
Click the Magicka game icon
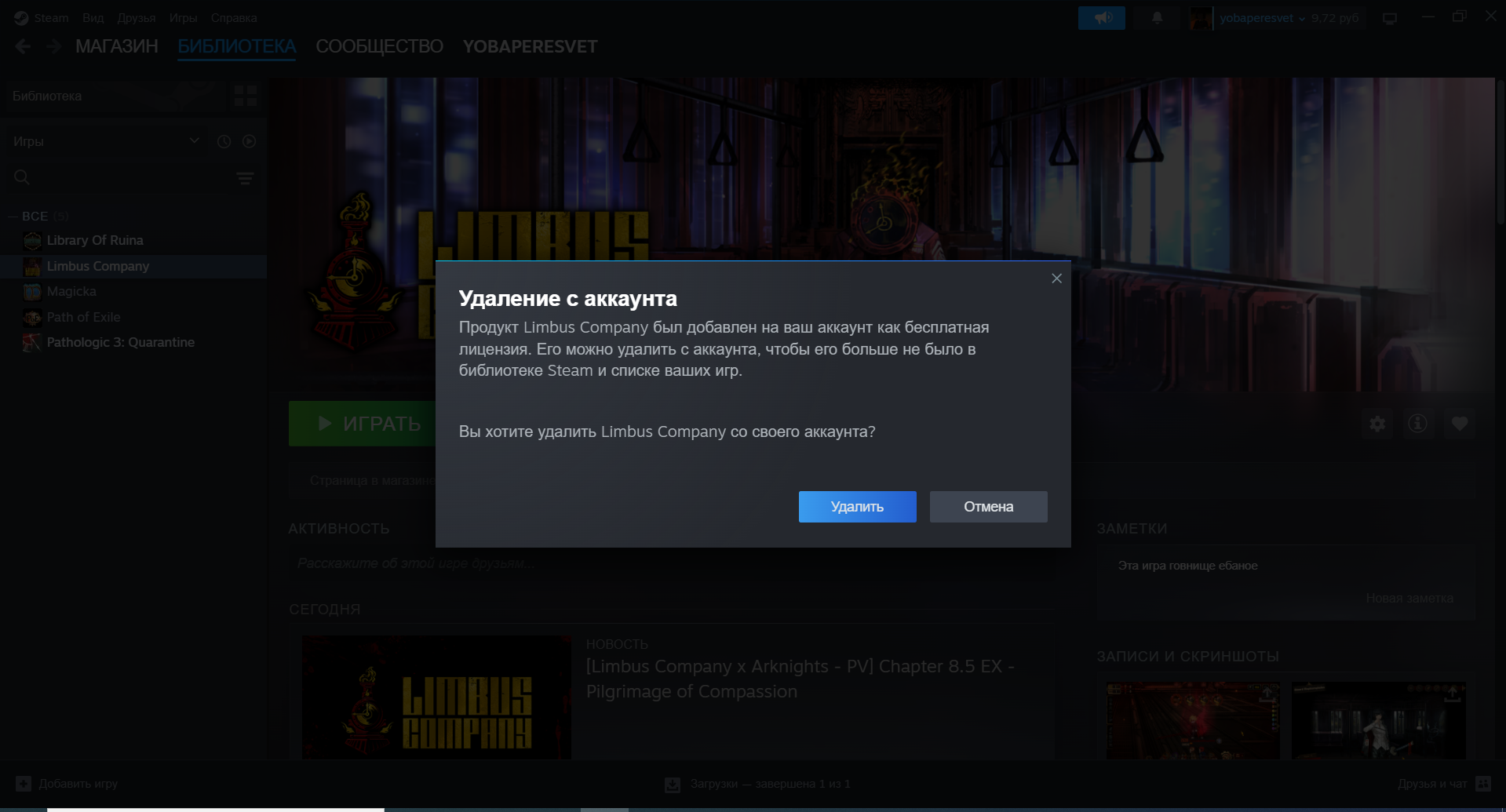(32, 292)
